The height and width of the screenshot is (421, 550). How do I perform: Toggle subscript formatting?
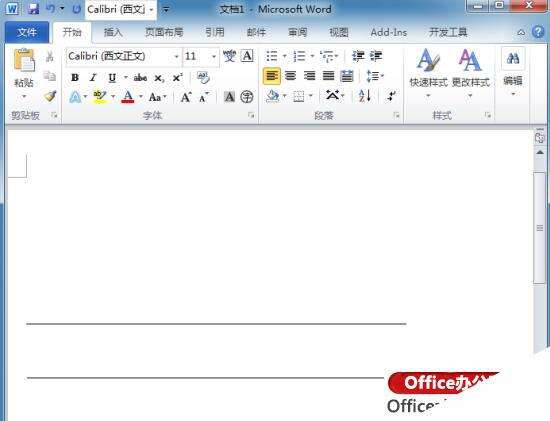click(x=159, y=78)
